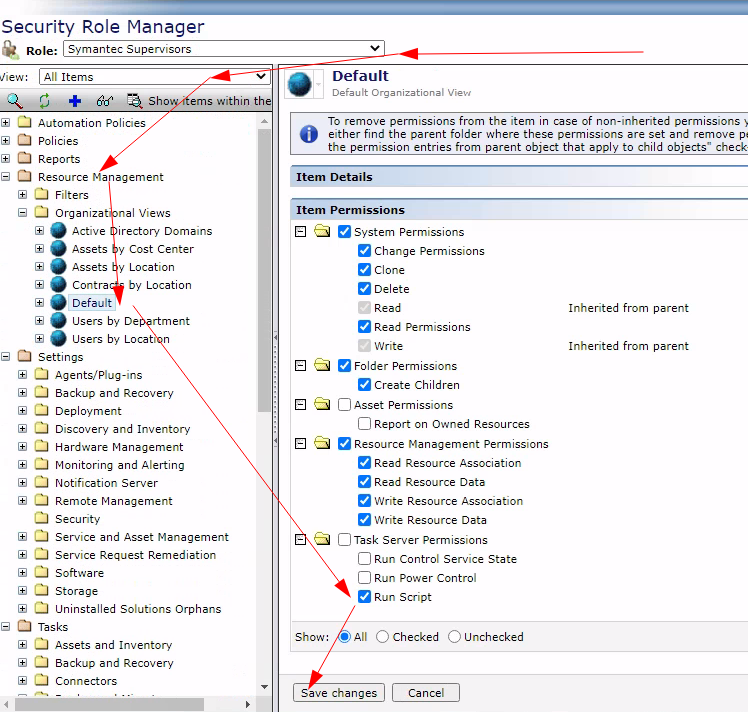Click the blue info icon in notice
This screenshot has height=712, width=748.
(309, 134)
